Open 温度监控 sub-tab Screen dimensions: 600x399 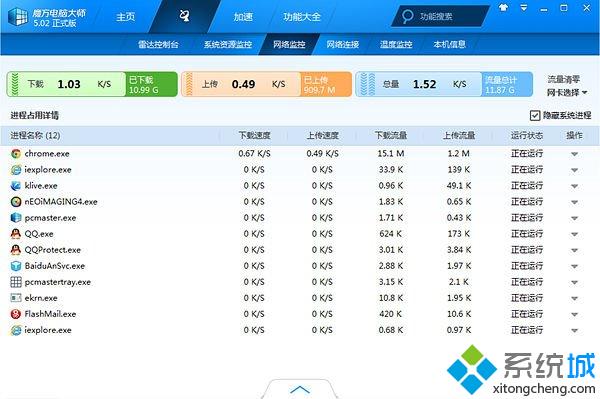(396, 44)
